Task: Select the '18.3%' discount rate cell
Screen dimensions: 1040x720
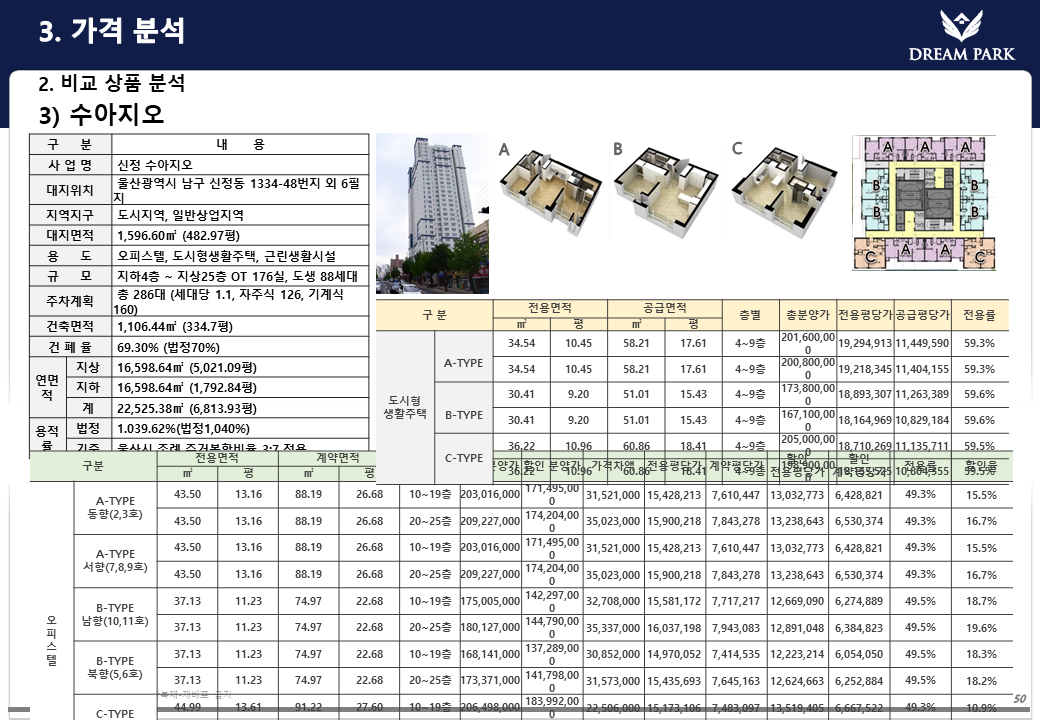Action: tap(982, 654)
